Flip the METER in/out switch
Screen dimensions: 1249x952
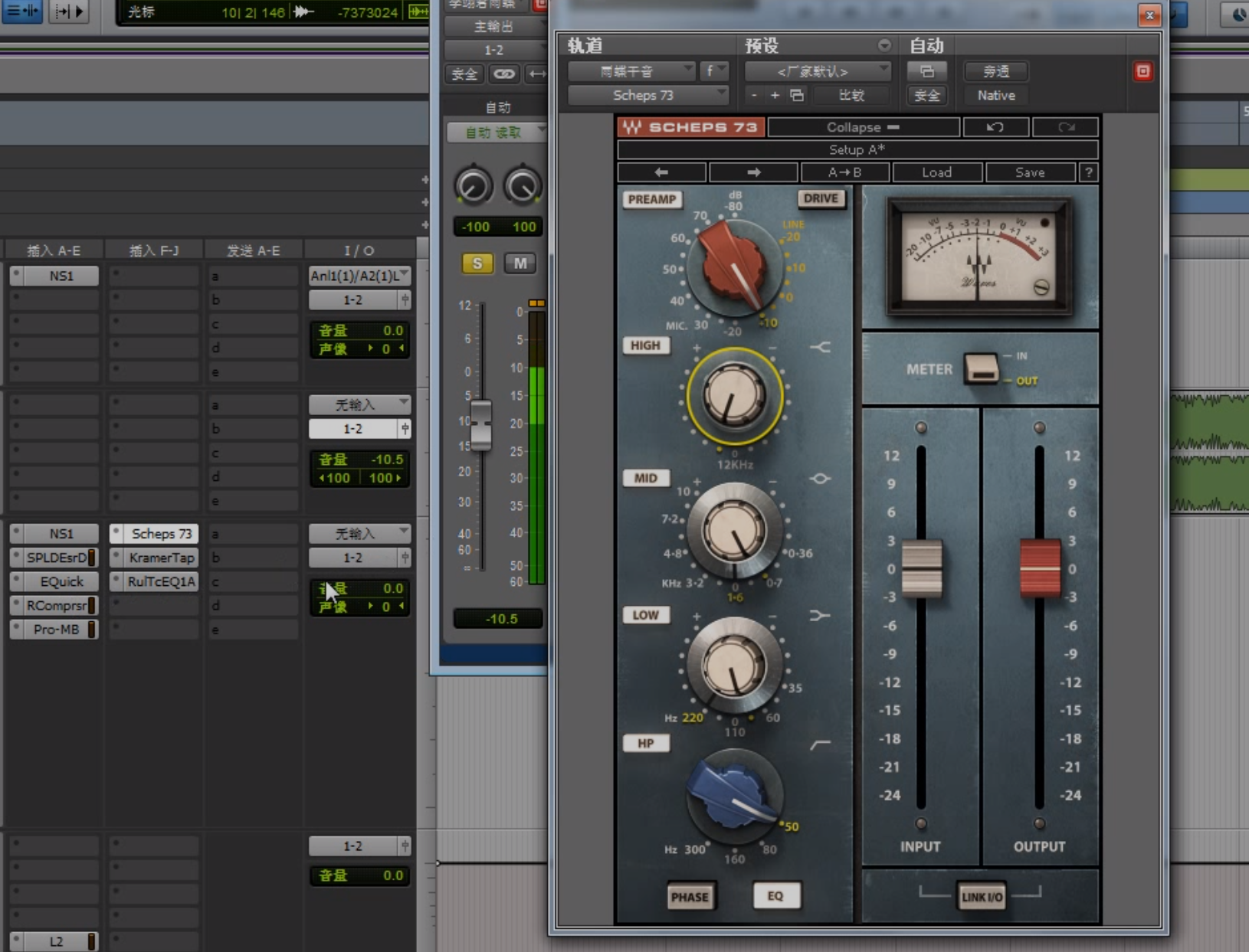(x=981, y=368)
